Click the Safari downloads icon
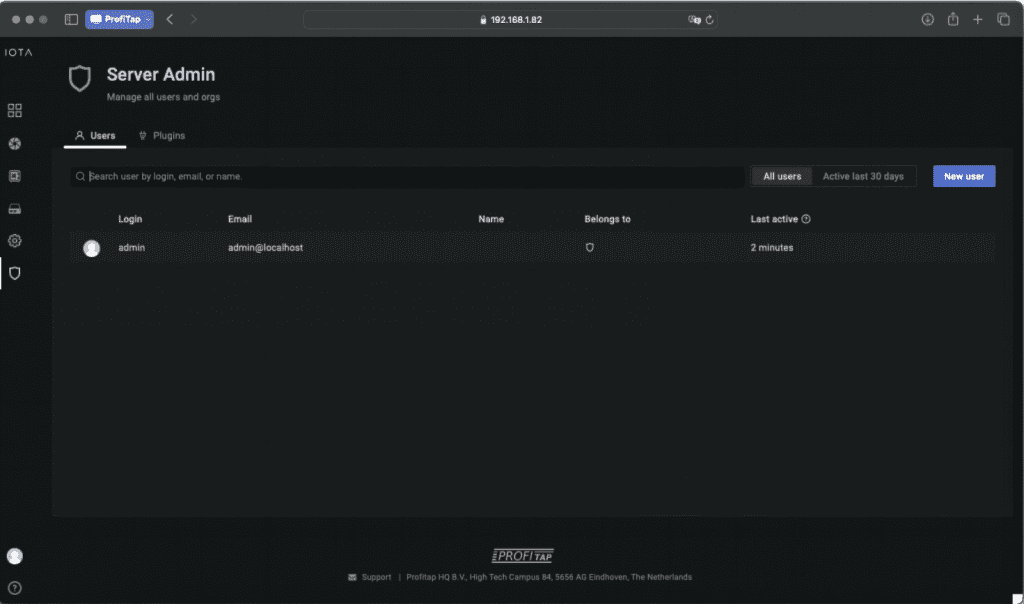Image resolution: width=1024 pixels, height=604 pixels. click(x=927, y=19)
